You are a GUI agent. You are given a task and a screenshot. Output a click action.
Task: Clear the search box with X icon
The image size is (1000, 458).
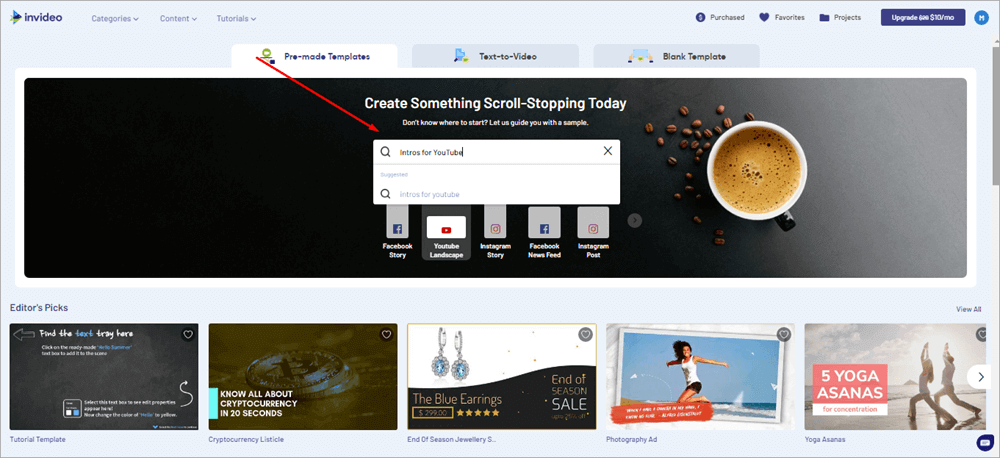pos(607,152)
